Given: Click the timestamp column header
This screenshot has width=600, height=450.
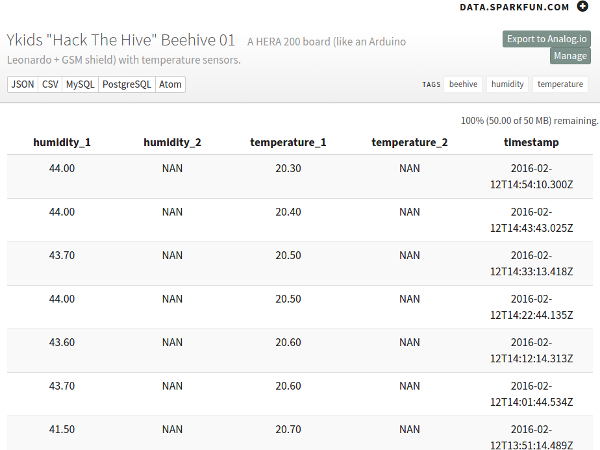Looking at the screenshot, I should pyautogui.click(x=531, y=142).
